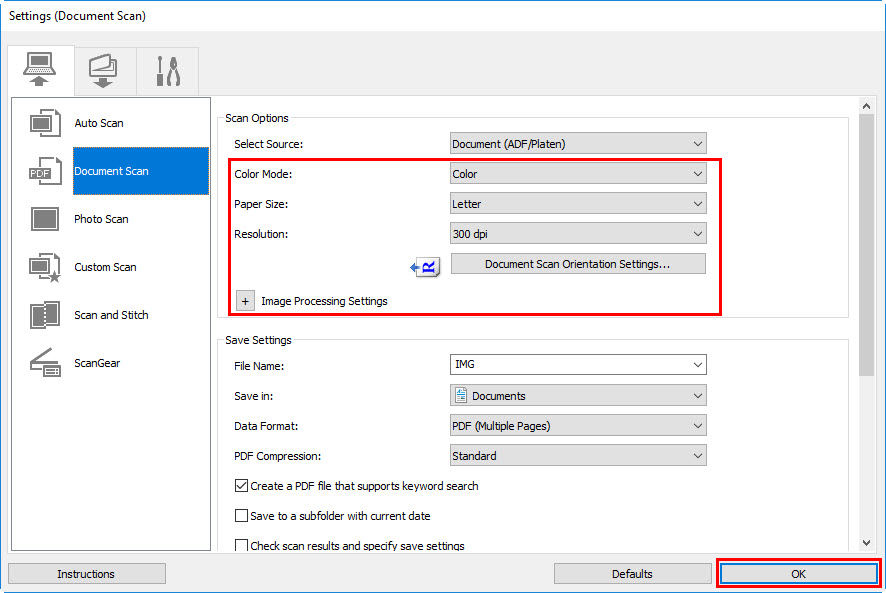Check Save to a subfolder with current date

(242, 516)
